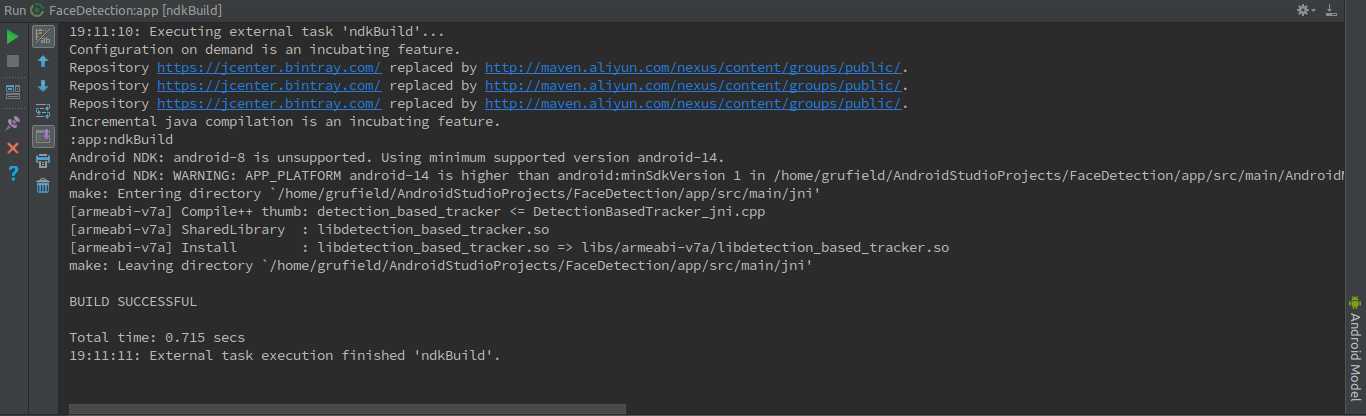Toggle scroll to end of console
Image resolution: width=1366 pixels, height=416 pixels.
[43, 136]
